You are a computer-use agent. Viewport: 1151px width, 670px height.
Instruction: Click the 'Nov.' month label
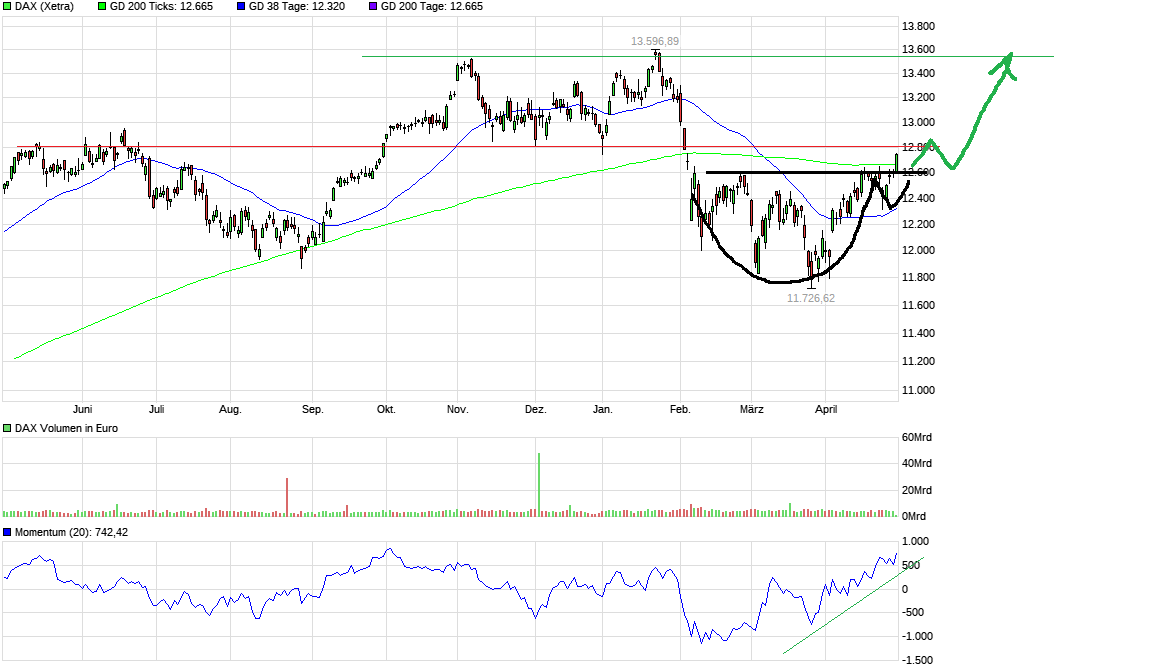[457, 409]
